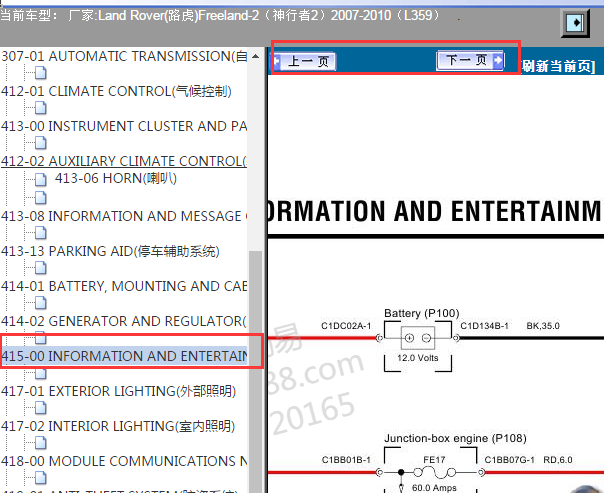Click the FE17 fuse symbol in diagram
Screen dimensions: 604x493
[434, 471]
